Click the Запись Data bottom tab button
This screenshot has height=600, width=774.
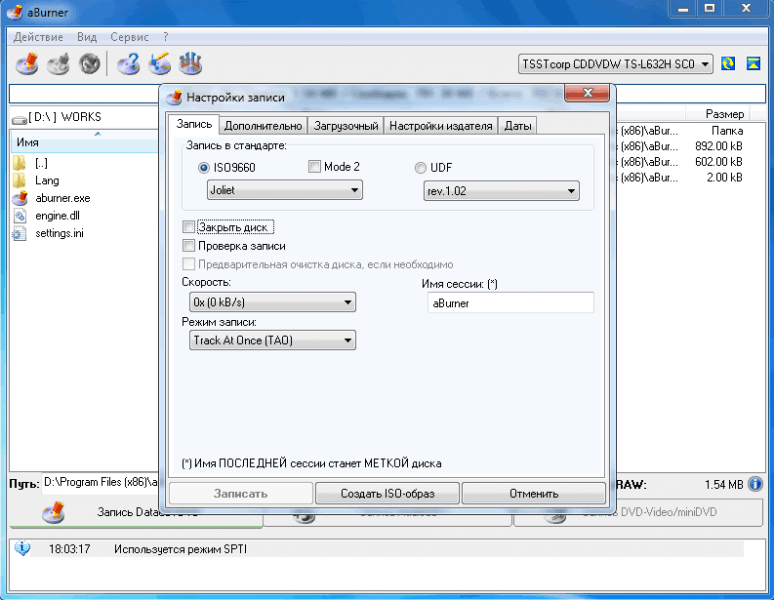(136, 513)
